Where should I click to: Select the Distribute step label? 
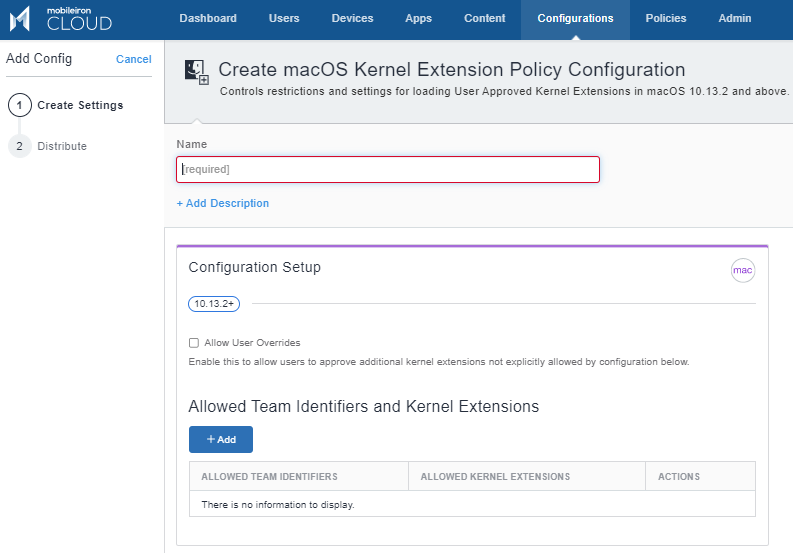coord(62,146)
